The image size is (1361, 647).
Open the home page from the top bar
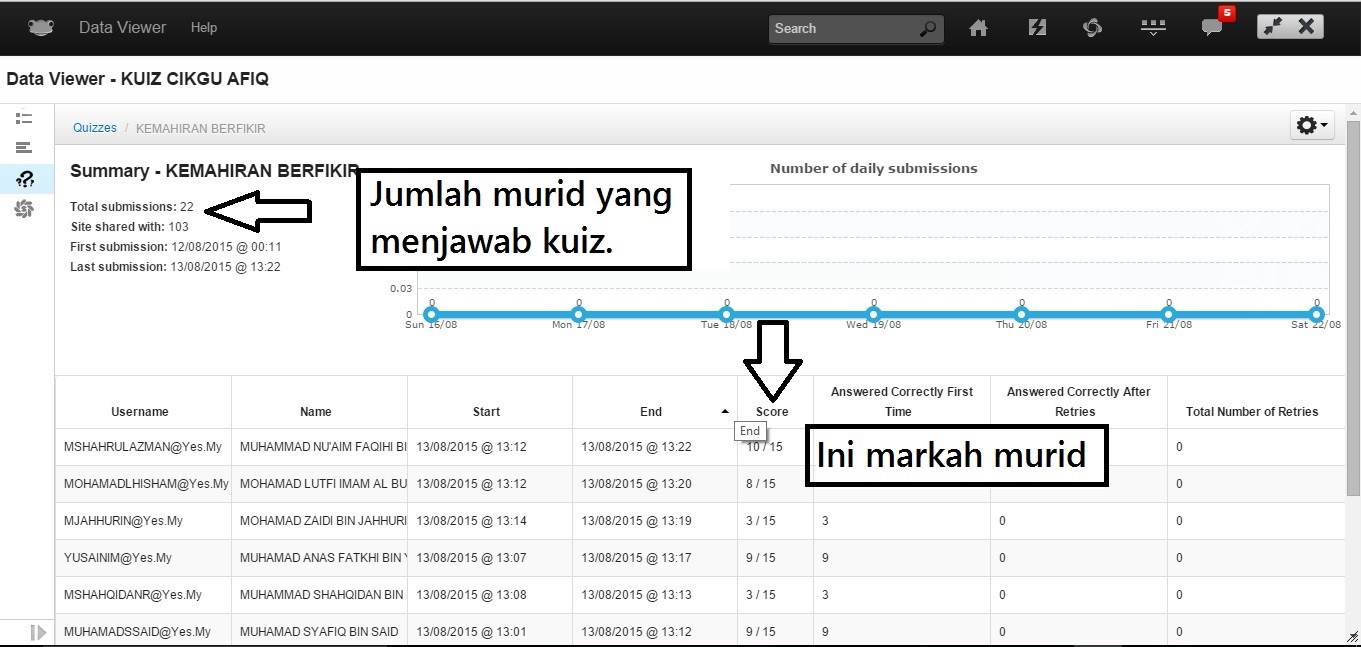978,27
